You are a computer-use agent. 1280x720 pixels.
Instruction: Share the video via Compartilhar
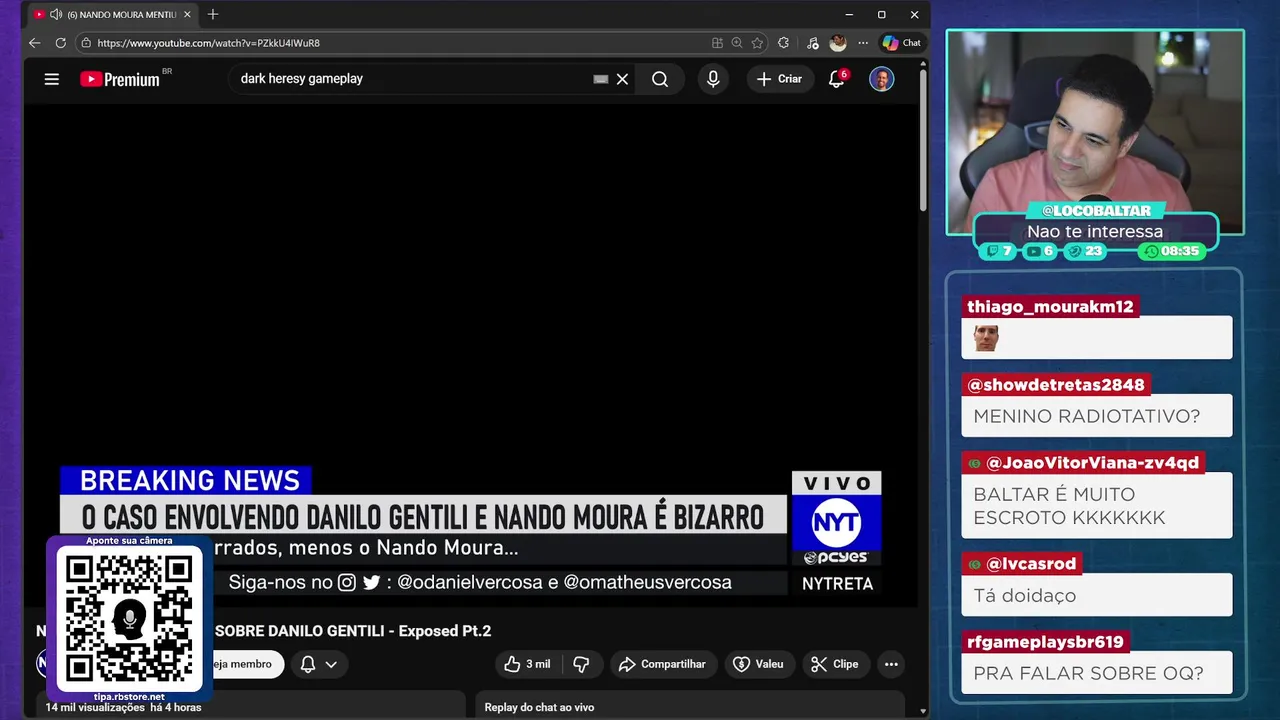coord(662,664)
